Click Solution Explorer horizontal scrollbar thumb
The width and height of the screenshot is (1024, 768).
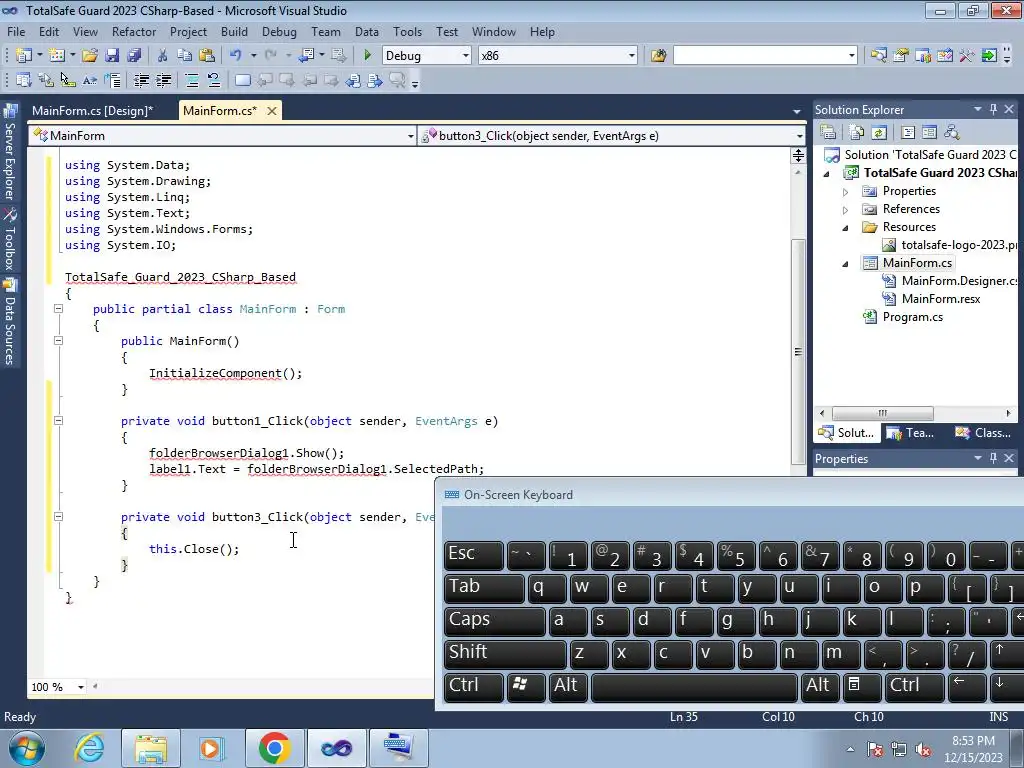pyautogui.click(x=882, y=413)
